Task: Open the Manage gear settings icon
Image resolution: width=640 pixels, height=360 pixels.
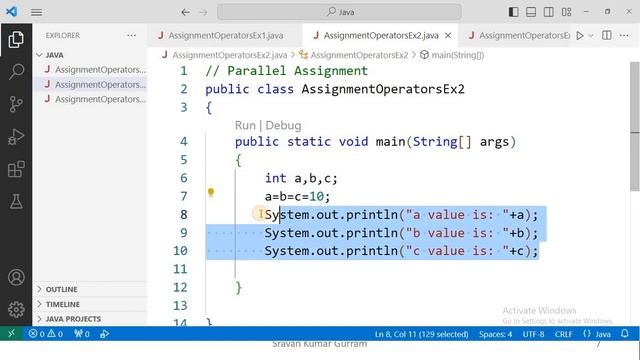Action: point(16,310)
